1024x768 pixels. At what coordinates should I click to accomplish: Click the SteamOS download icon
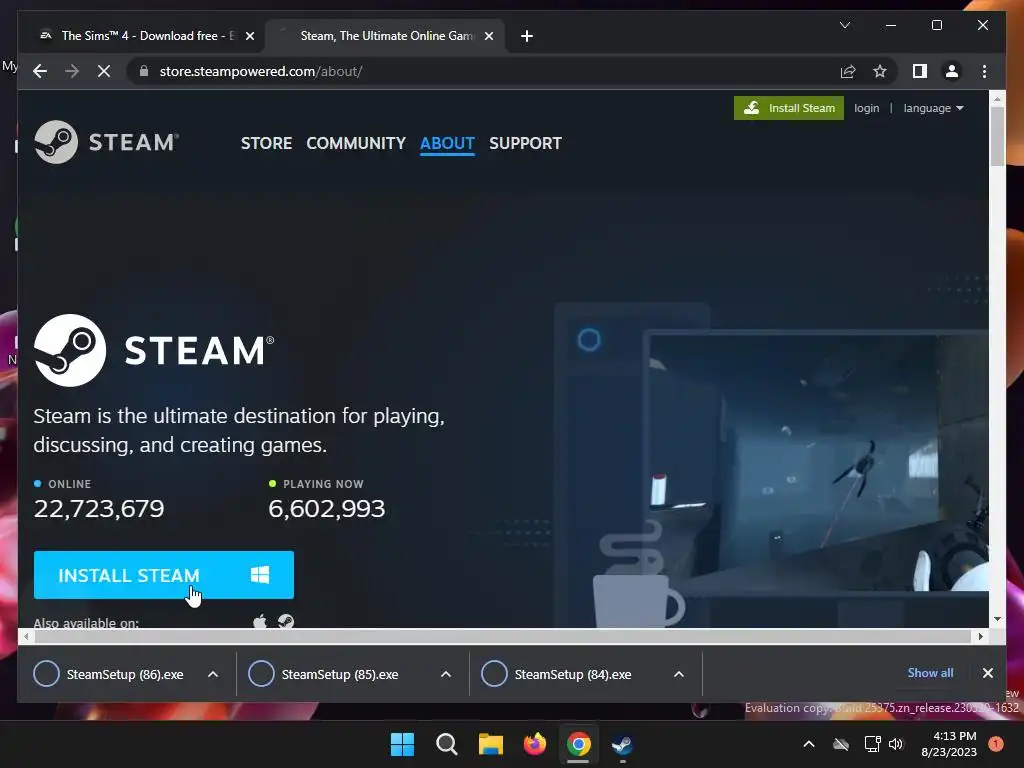point(286,621)
